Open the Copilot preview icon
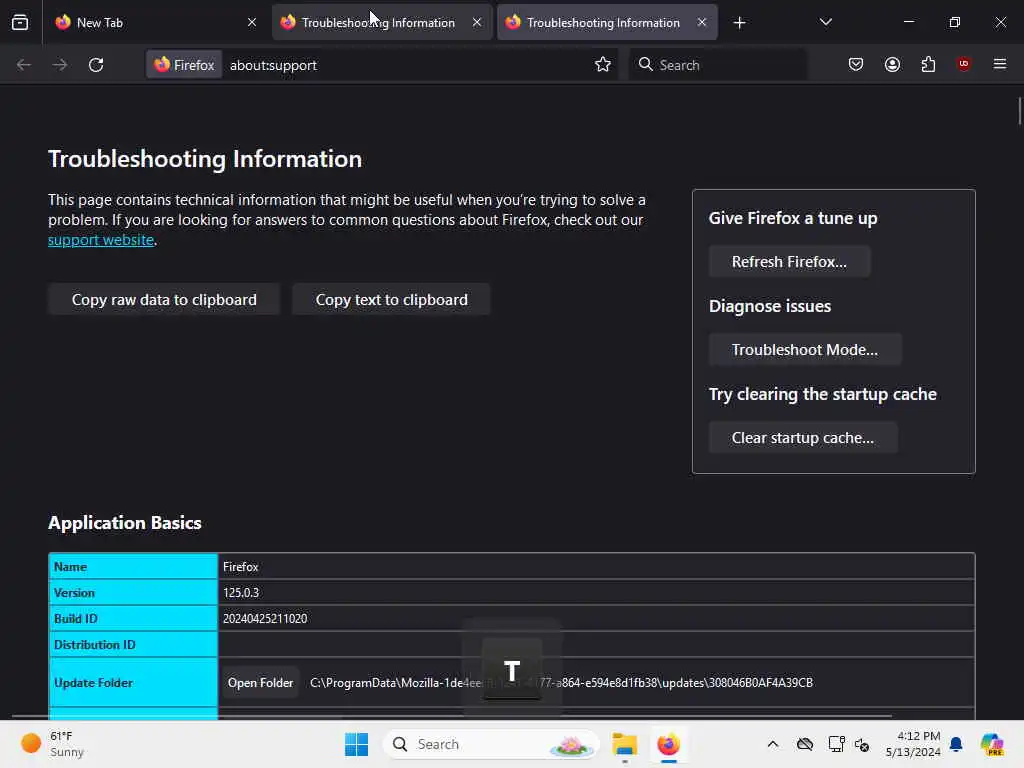This screenshot has height=768, width=1024. (x=992, y=744)
